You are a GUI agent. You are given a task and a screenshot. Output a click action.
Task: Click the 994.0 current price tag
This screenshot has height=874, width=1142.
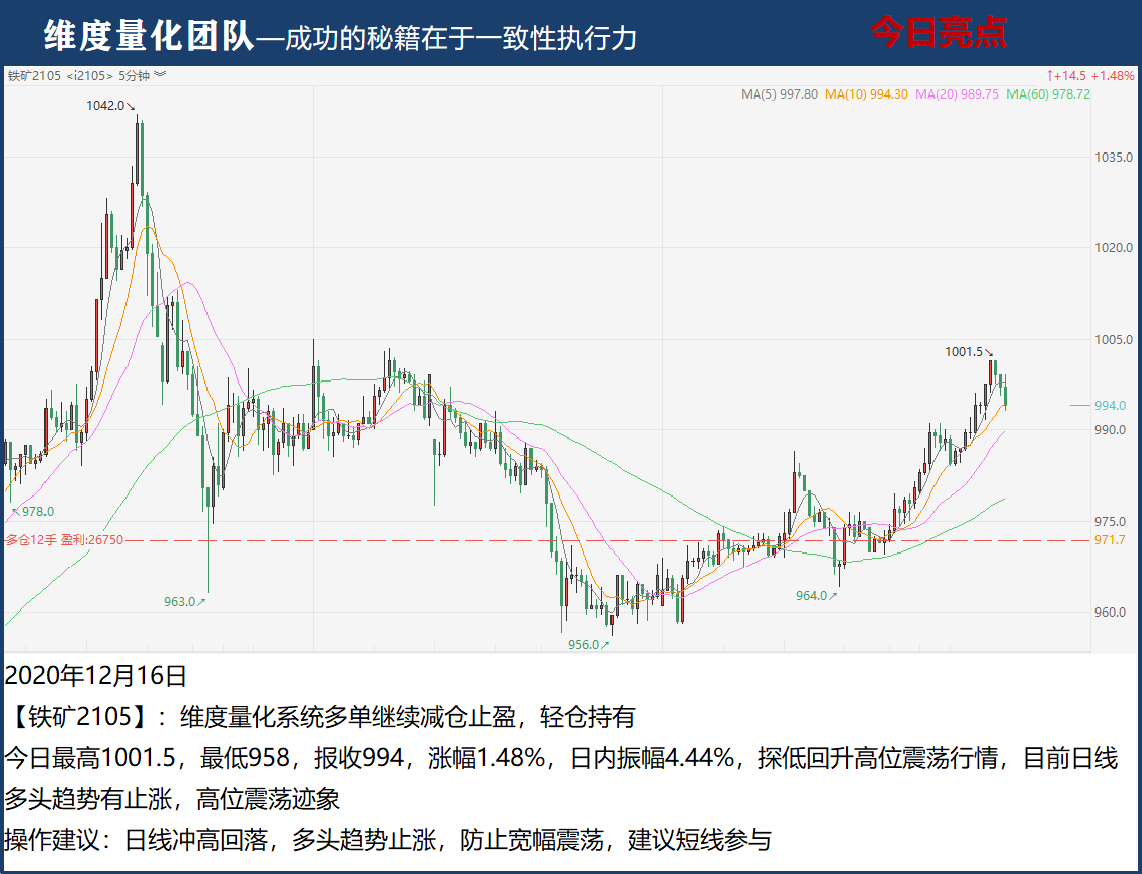(1110, 406)
